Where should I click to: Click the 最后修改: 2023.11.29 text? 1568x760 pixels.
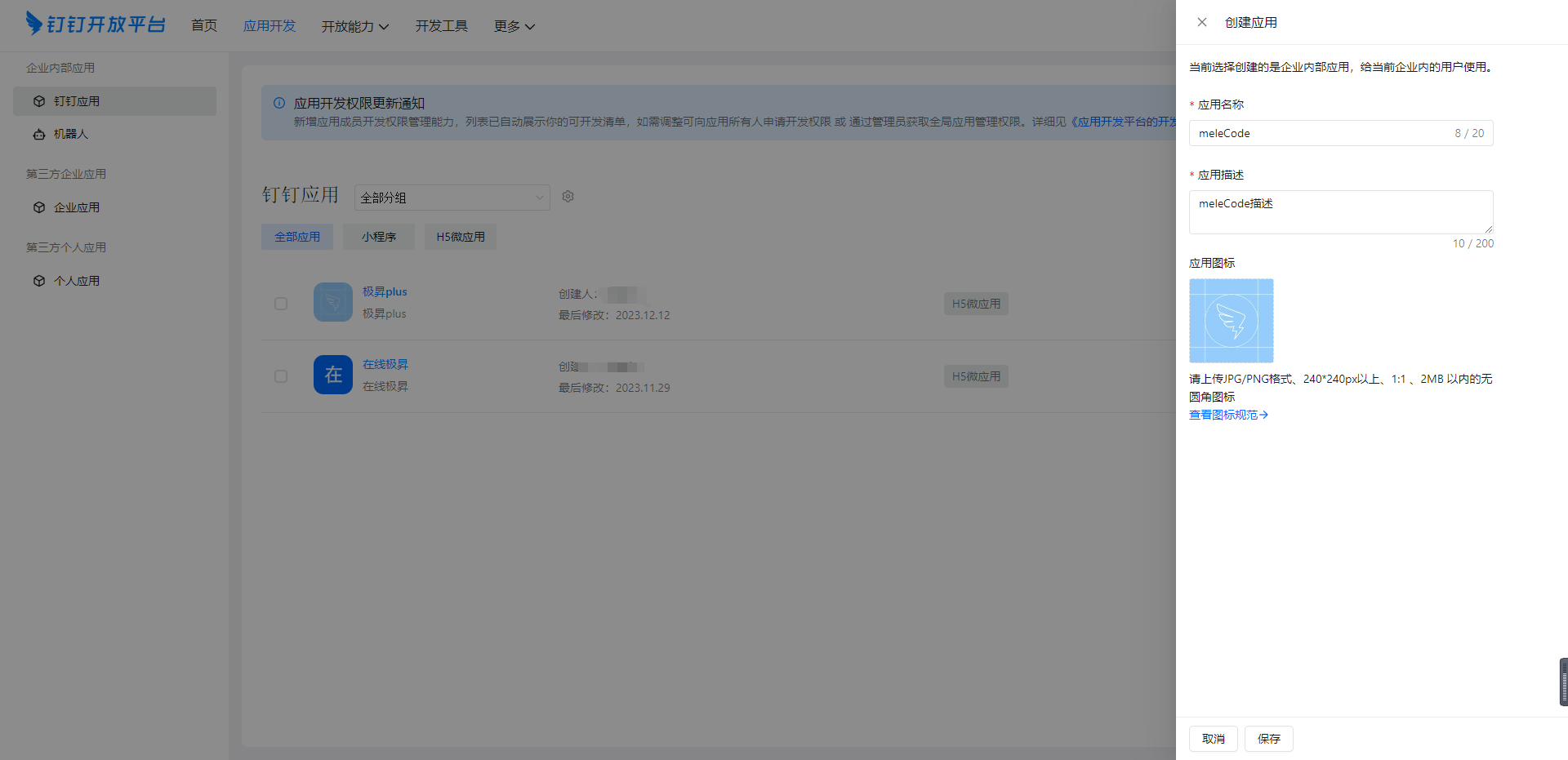(614, 388)
